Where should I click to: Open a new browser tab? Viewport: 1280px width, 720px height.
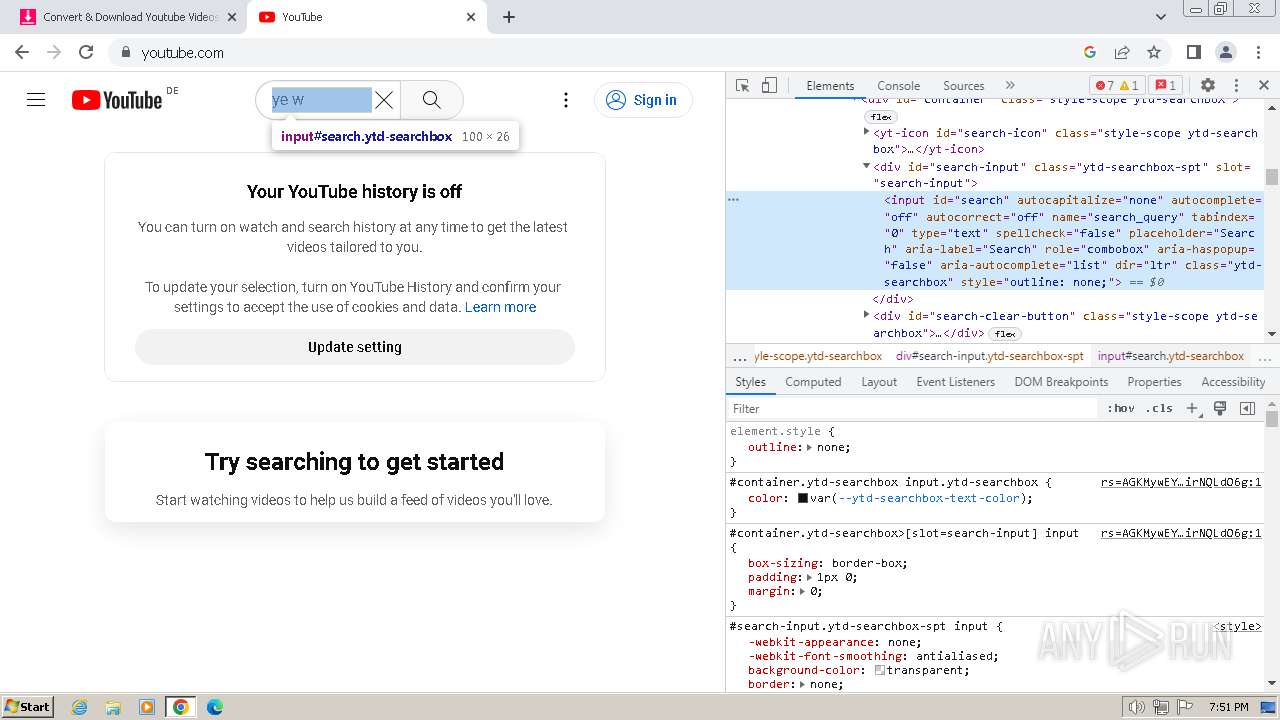pos(509,17)
